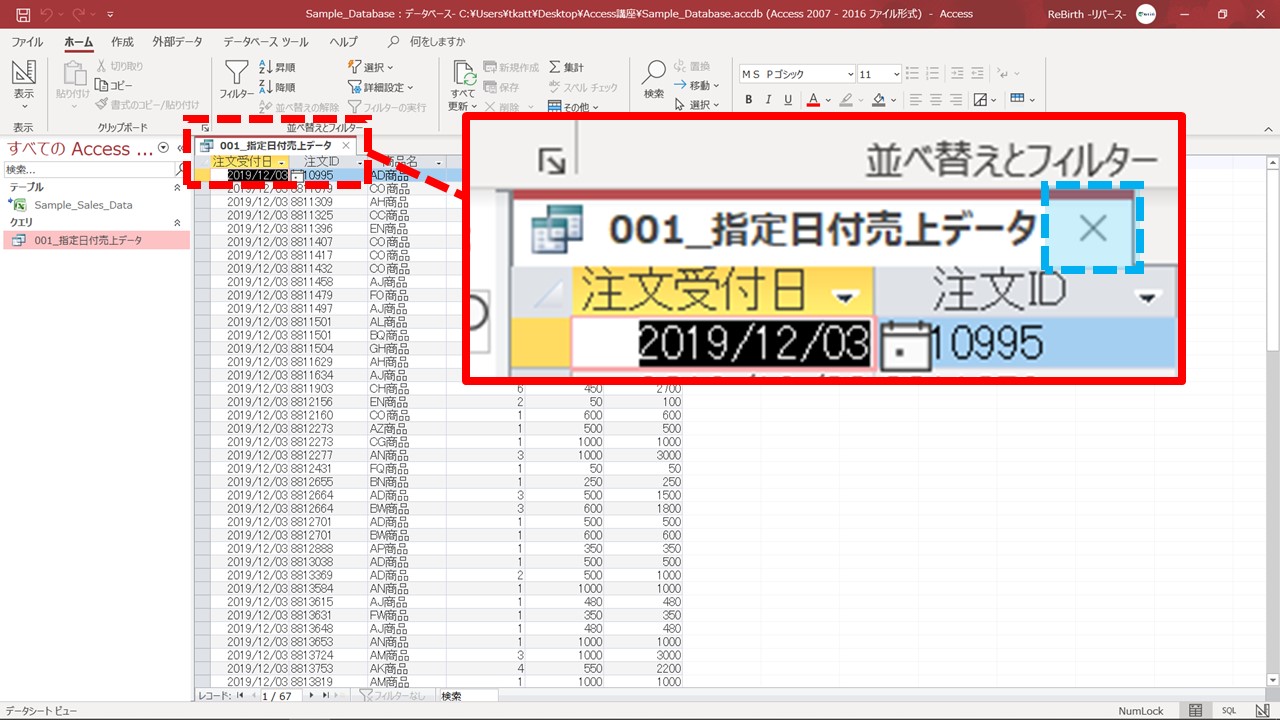Switch to SQL view in status bar
Viewport: 1280px width, 720px height.
pyautogui.click(x=1229, y=710)
